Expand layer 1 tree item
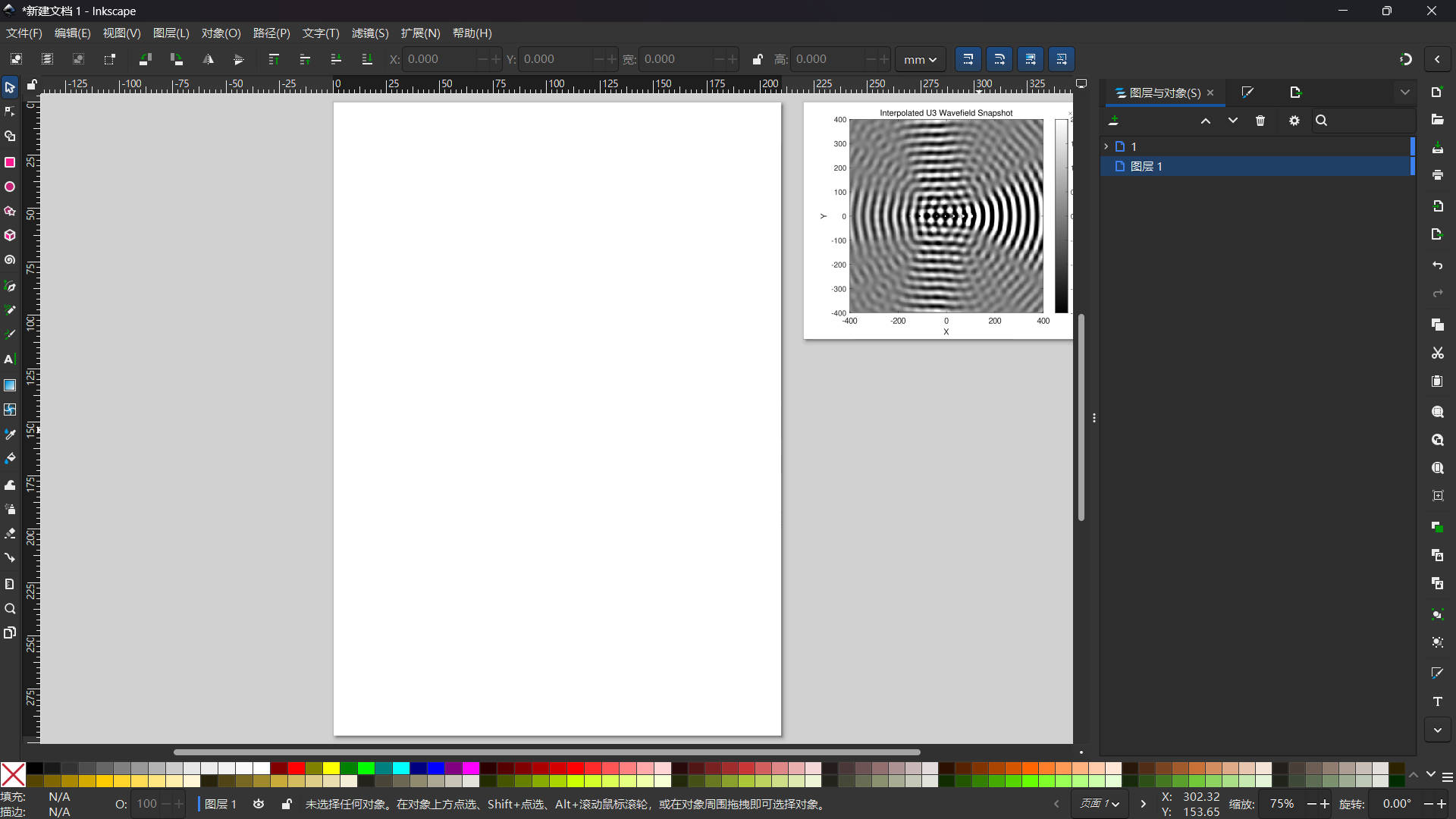The height and width of the screenshot is (819, 1456). (1106, 146)
